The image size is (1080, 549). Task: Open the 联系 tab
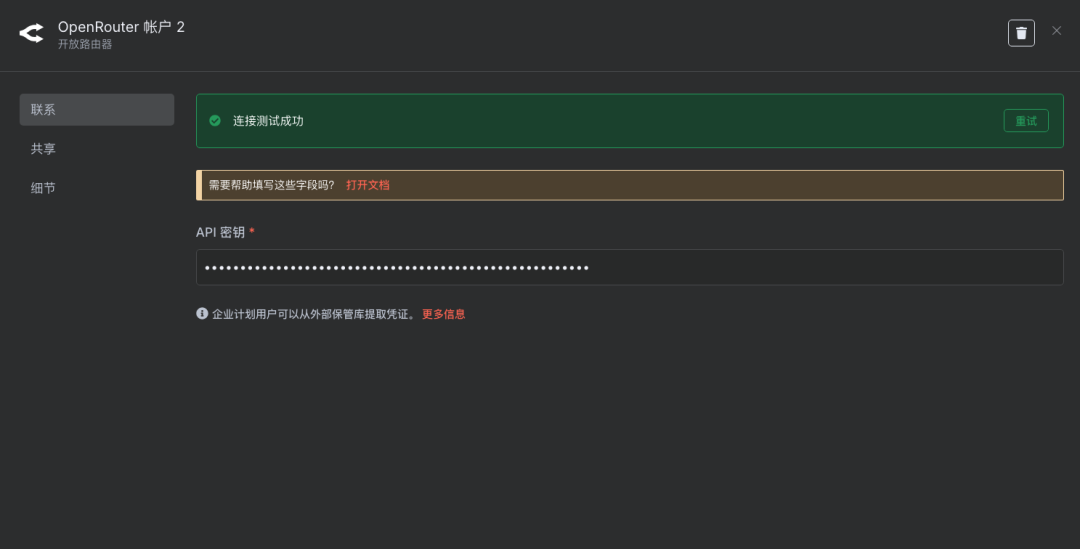pyautogui.click(x=96, y=110)
